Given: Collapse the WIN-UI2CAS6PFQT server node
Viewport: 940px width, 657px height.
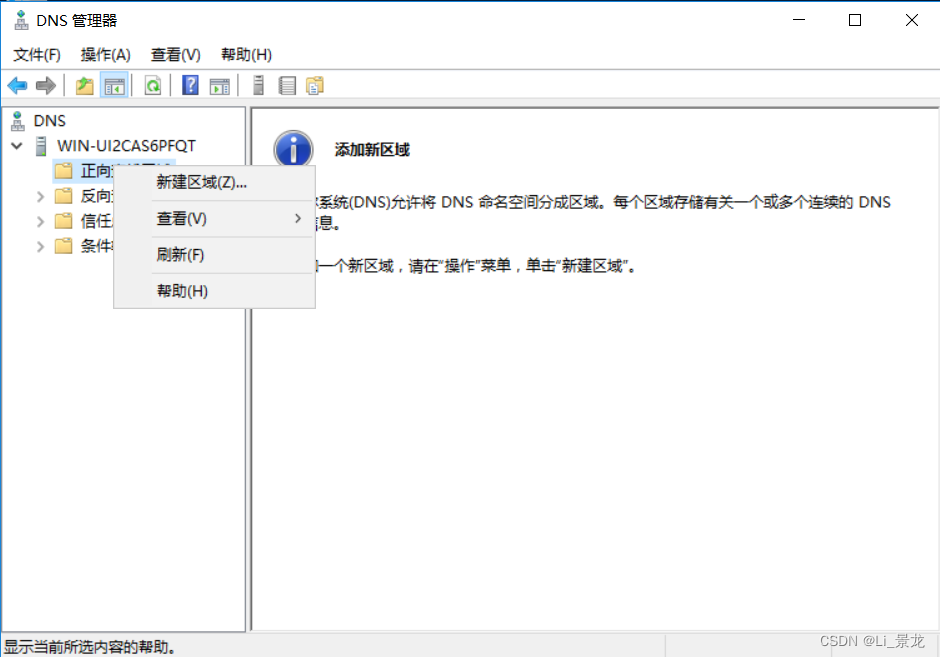Looking at the screenshot, I should coord(17,146).
